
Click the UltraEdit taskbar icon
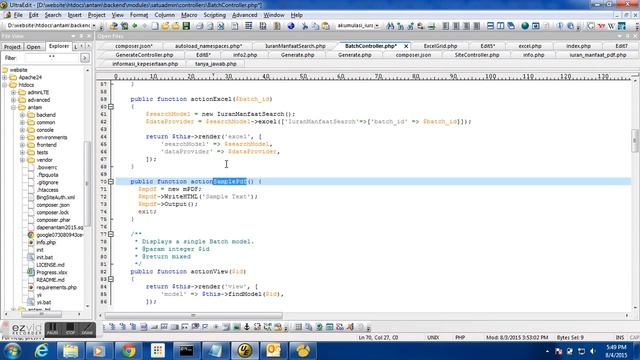click(244, 350)
